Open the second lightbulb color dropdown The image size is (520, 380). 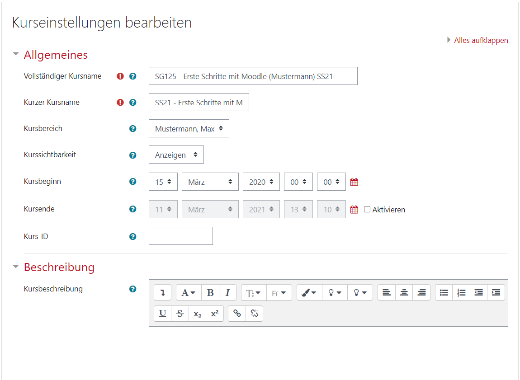pyautogui.click(x=360, y=293)
